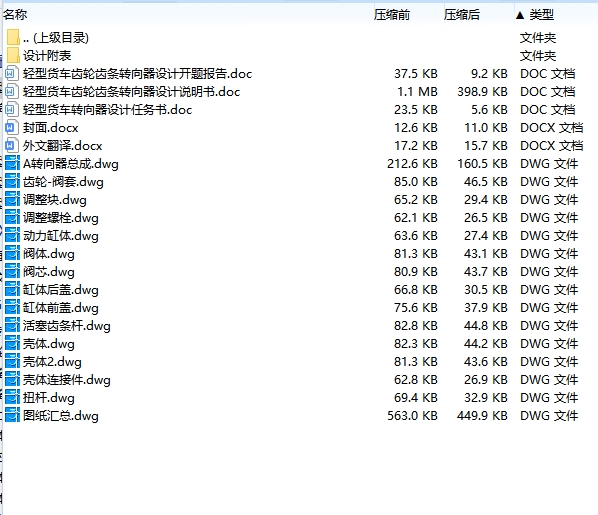Select 轻型货车齿轮齿条转向器设计说明书.doc file name
This screenshot has height=515, width=598.
pyautogui.click(x=131, y=92)
